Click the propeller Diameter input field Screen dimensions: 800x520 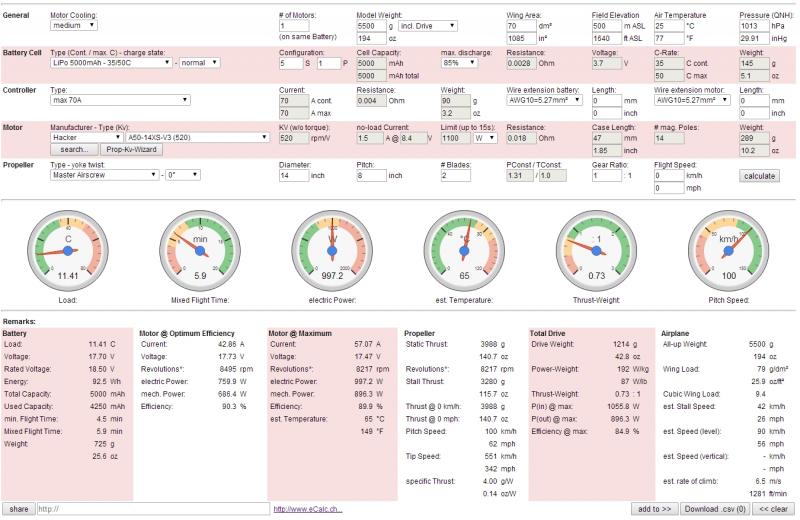[x=292, y=175]
